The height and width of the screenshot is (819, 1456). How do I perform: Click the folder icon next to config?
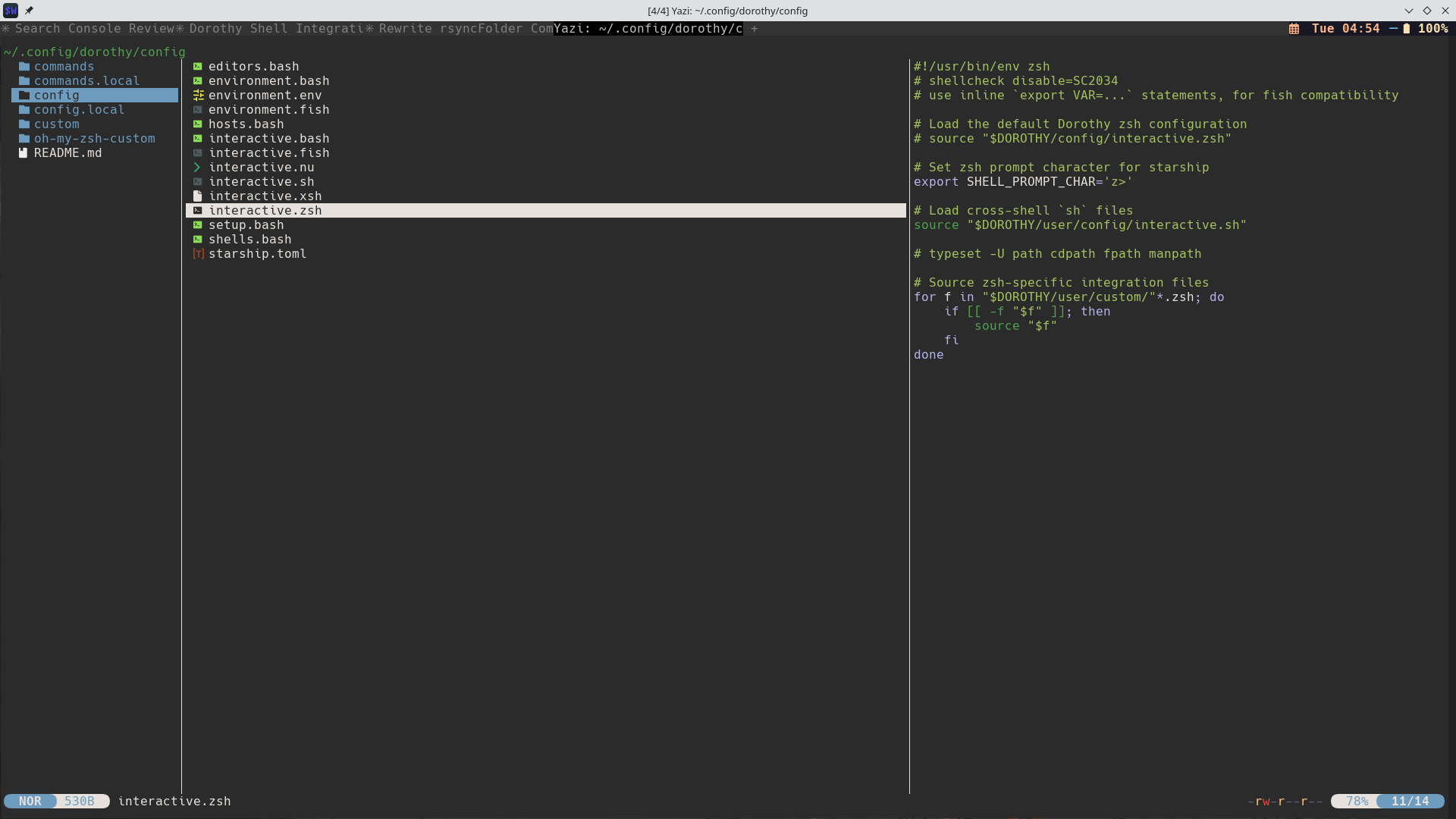click(x=23, y=95)
